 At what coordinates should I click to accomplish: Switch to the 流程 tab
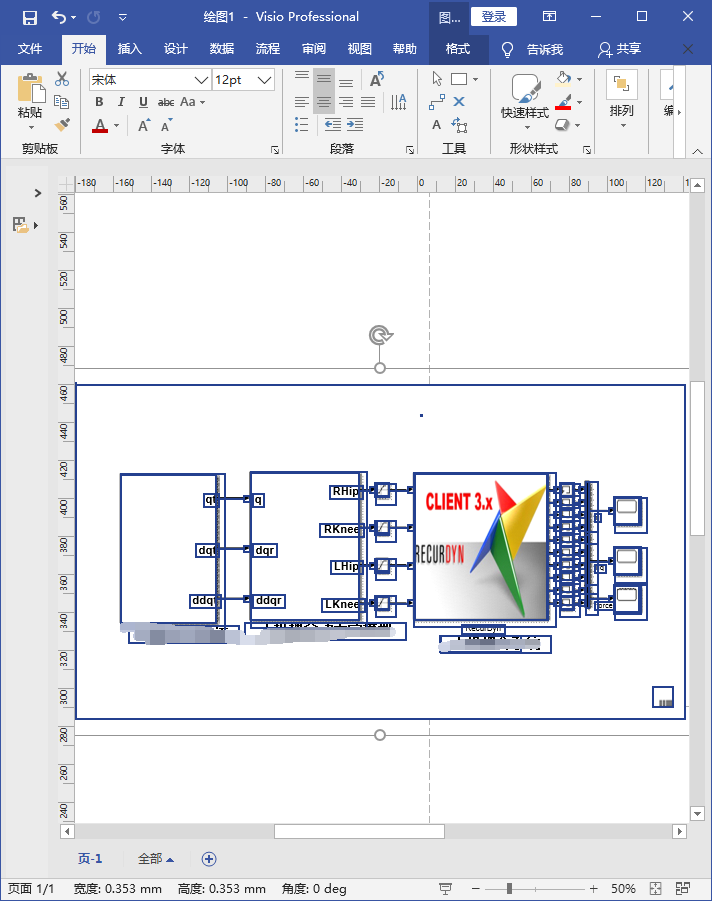(267, 49)
